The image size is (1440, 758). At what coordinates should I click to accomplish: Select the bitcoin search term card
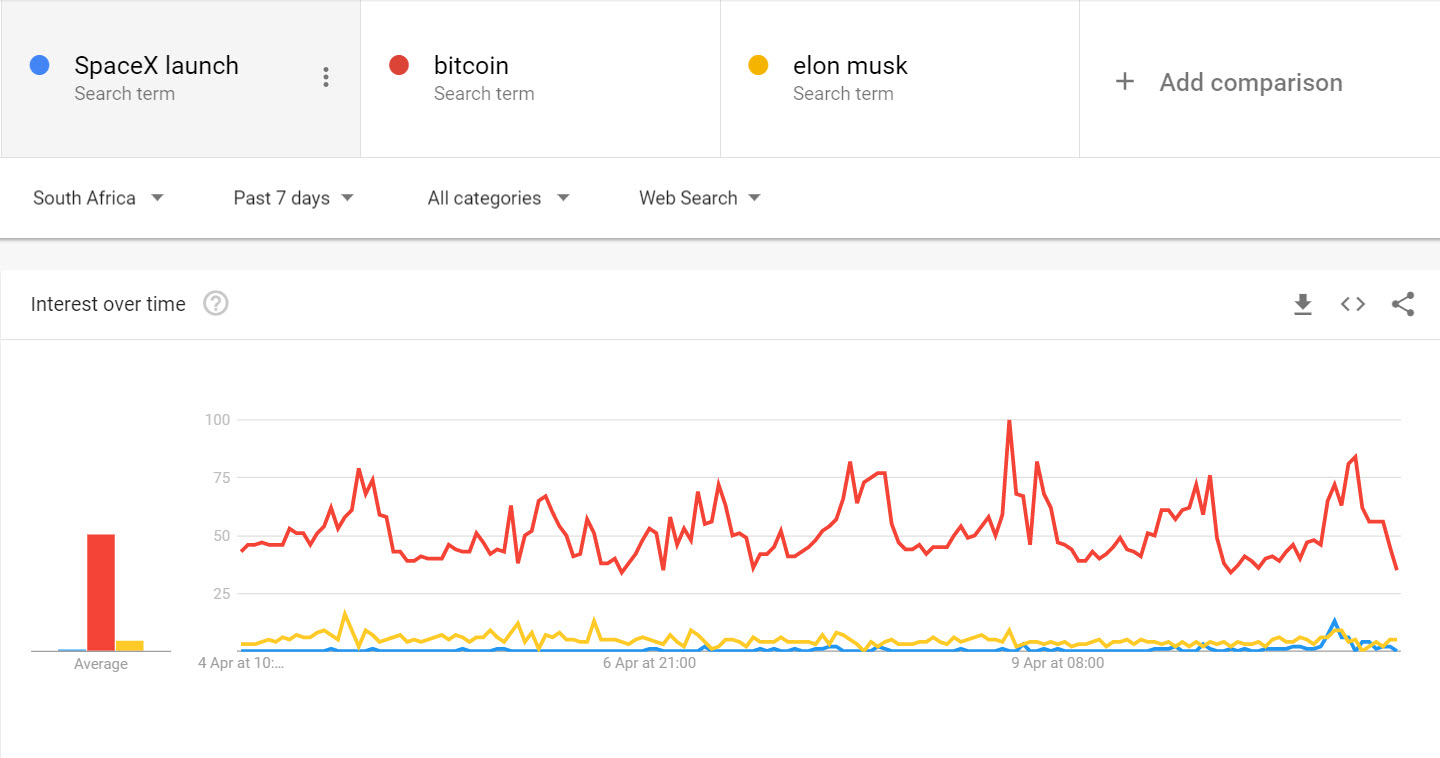(540, 77)
